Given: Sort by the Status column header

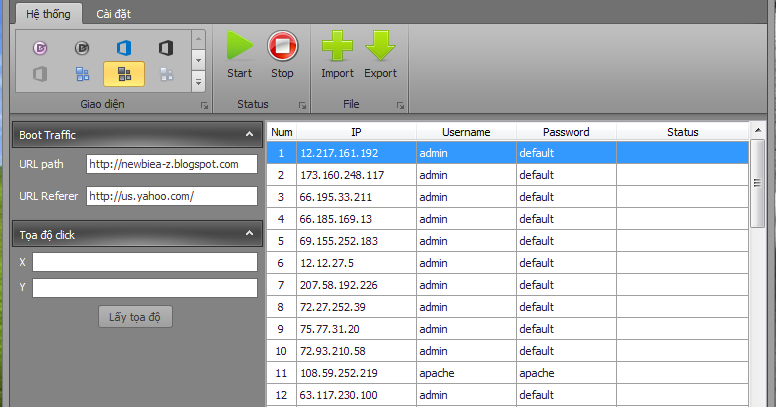Looking at the screenshot, I should click(682, 132).
